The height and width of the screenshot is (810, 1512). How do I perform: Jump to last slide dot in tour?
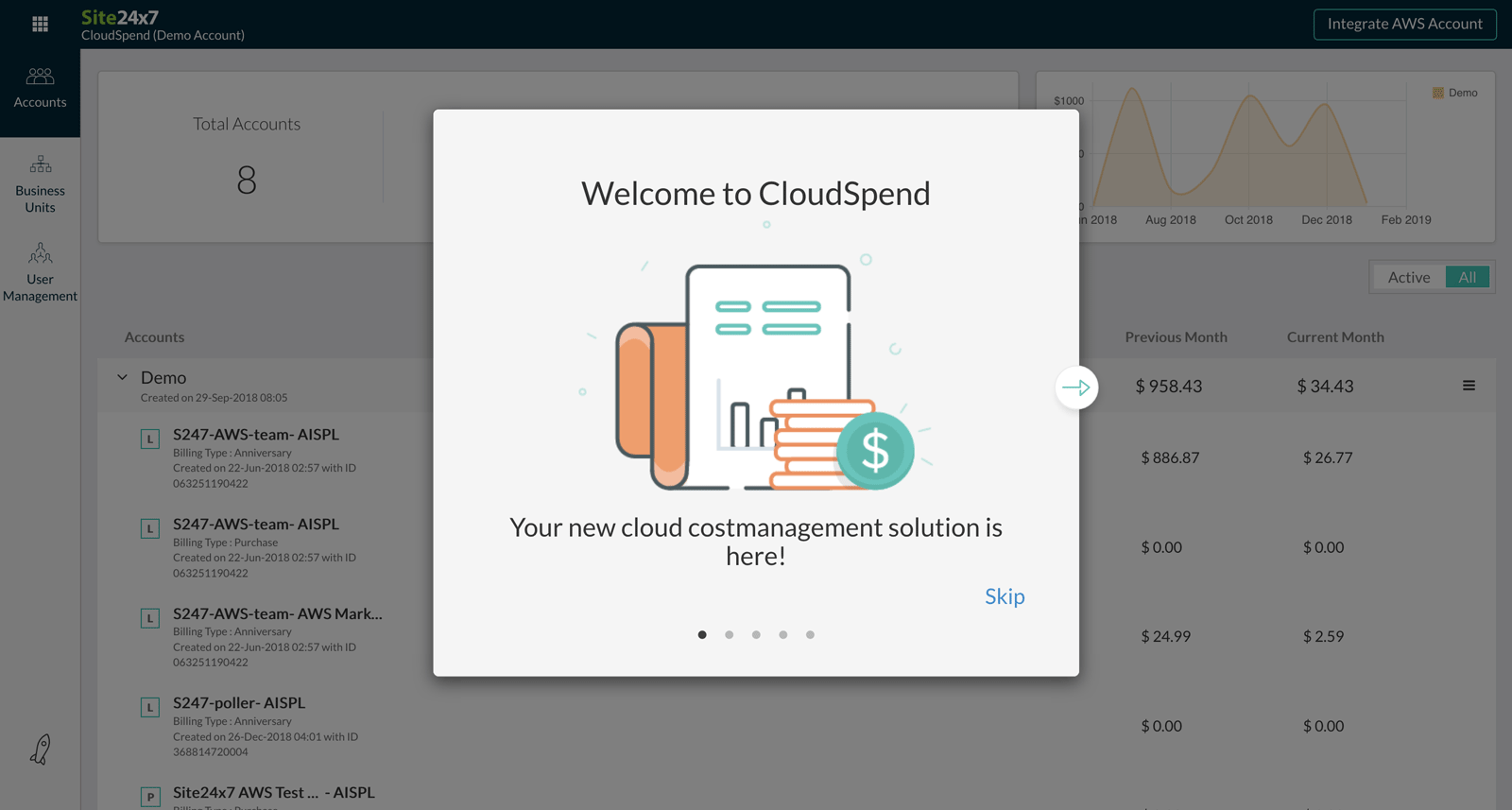tap(810, 635)
